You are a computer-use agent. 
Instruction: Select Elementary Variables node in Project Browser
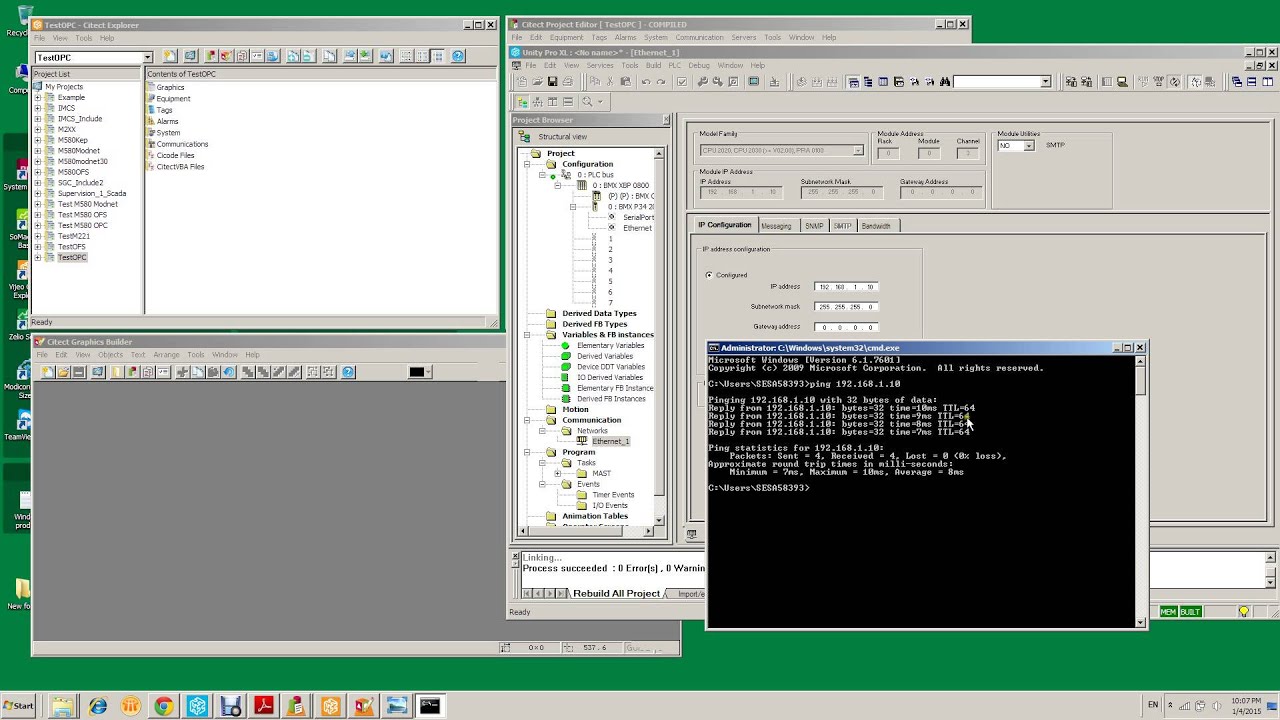[x=610, y=345]
